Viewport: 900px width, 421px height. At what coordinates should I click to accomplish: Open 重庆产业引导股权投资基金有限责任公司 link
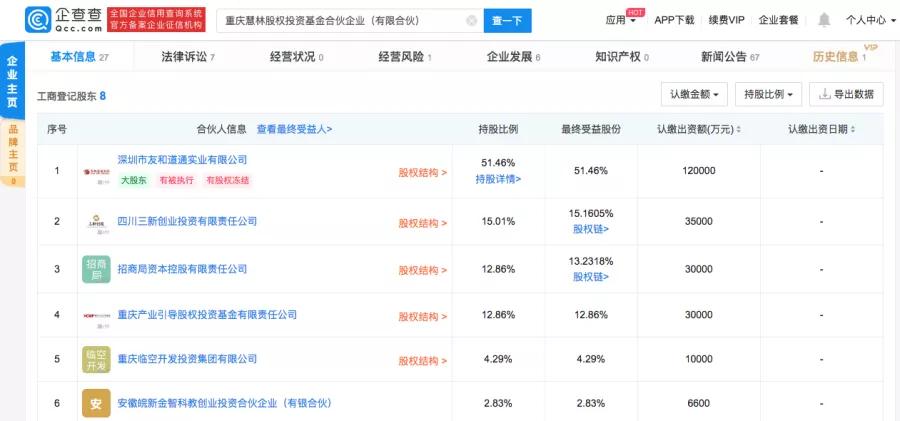click(207, 315)
